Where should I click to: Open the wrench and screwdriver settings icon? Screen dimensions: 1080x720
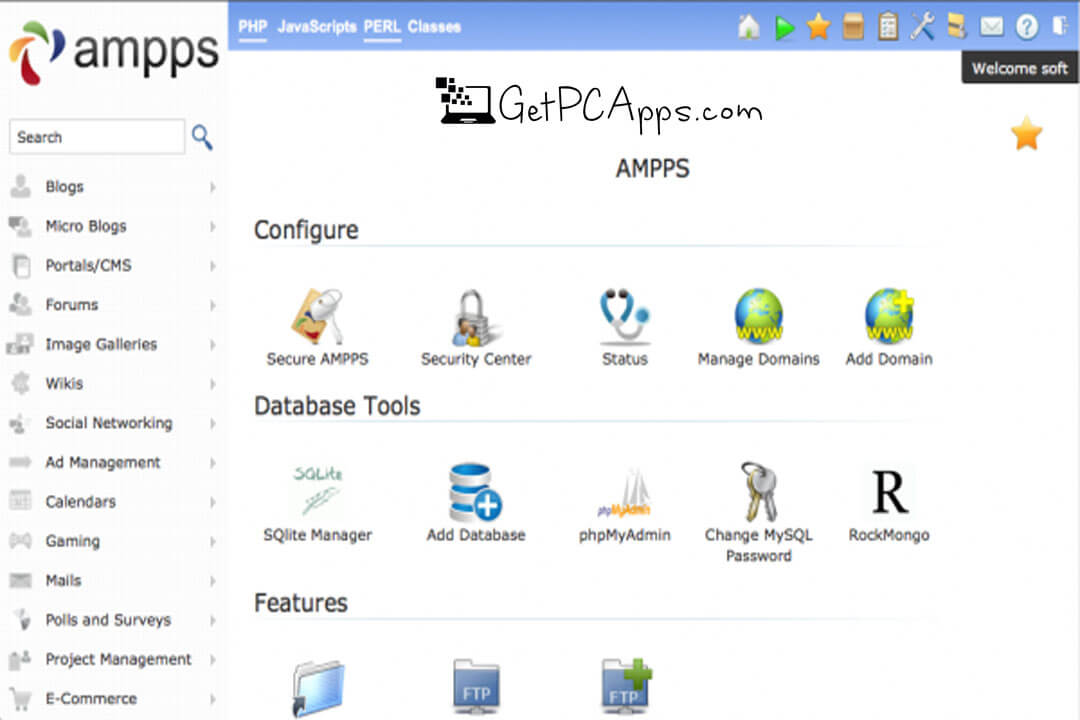coord(922,27)
